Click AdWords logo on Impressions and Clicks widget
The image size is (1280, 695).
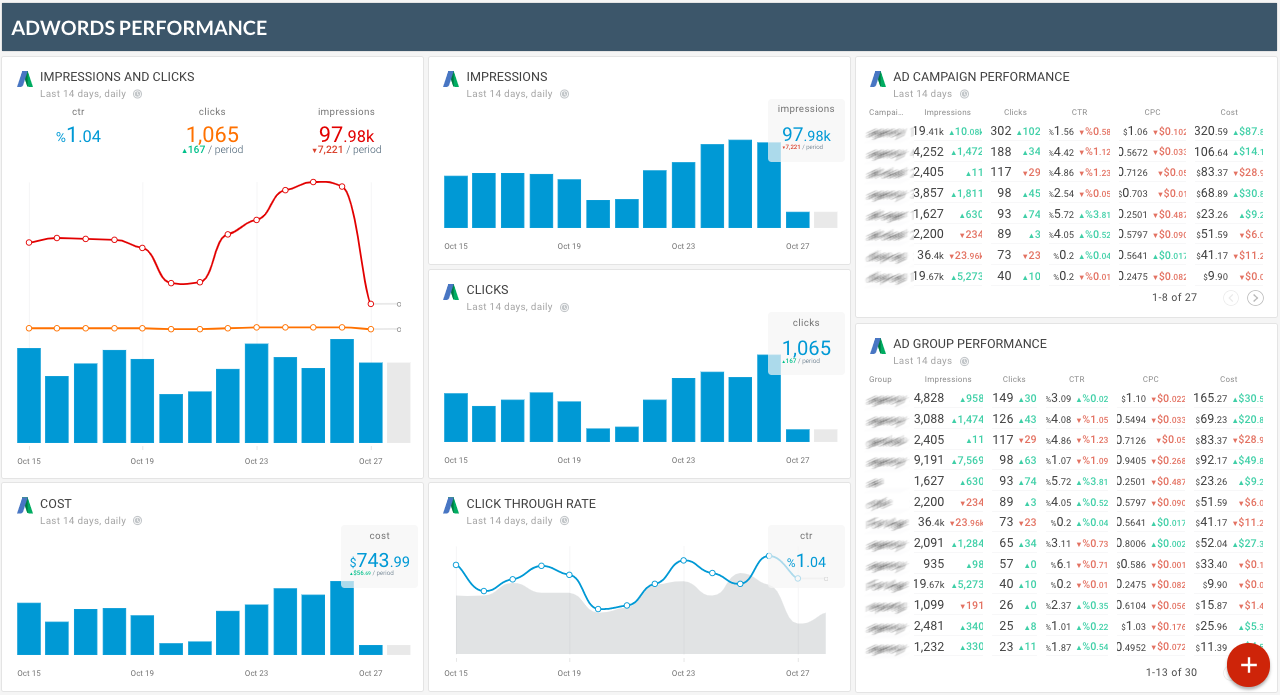tap(25, 78)
